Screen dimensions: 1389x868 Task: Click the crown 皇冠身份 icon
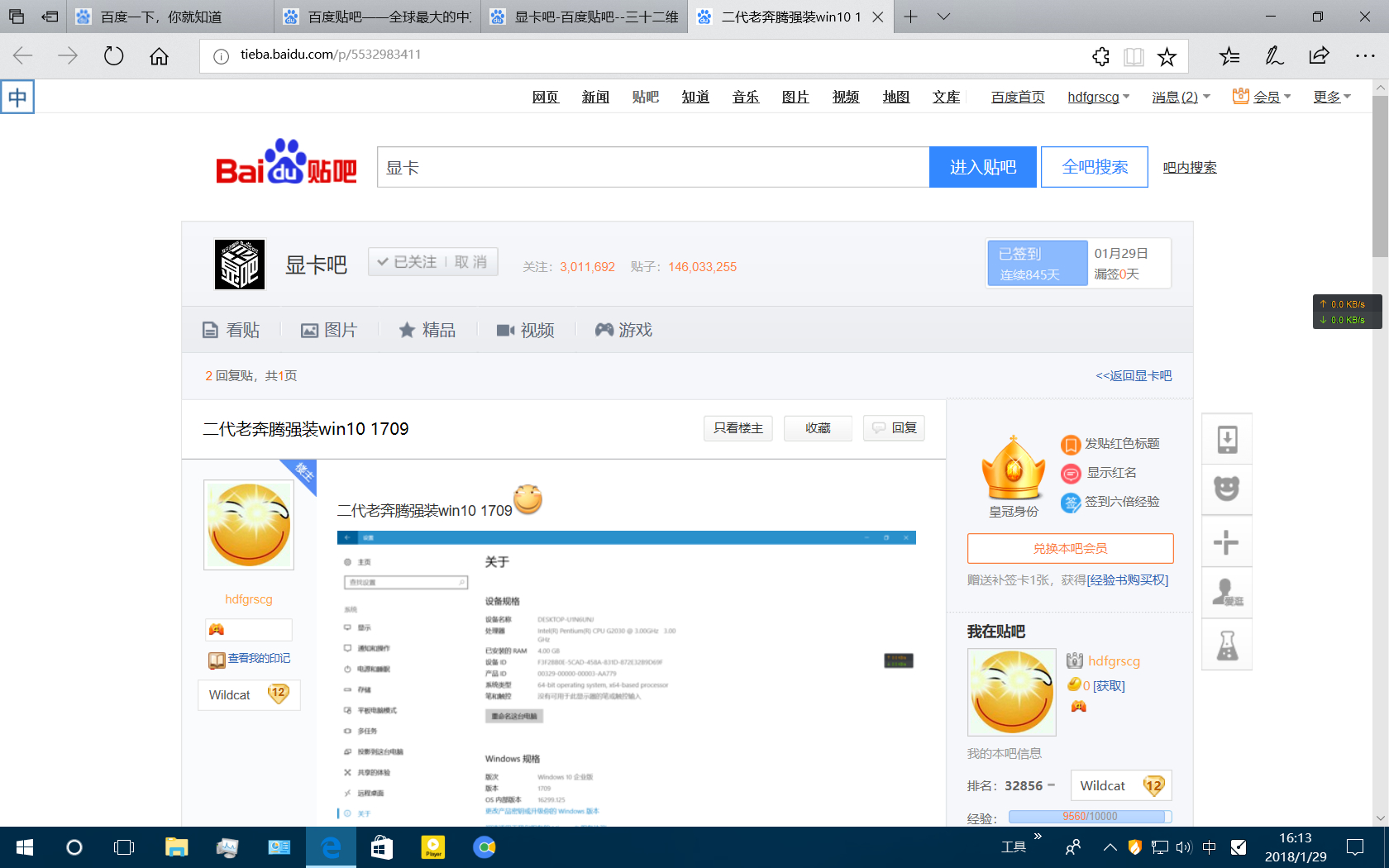1014,467
